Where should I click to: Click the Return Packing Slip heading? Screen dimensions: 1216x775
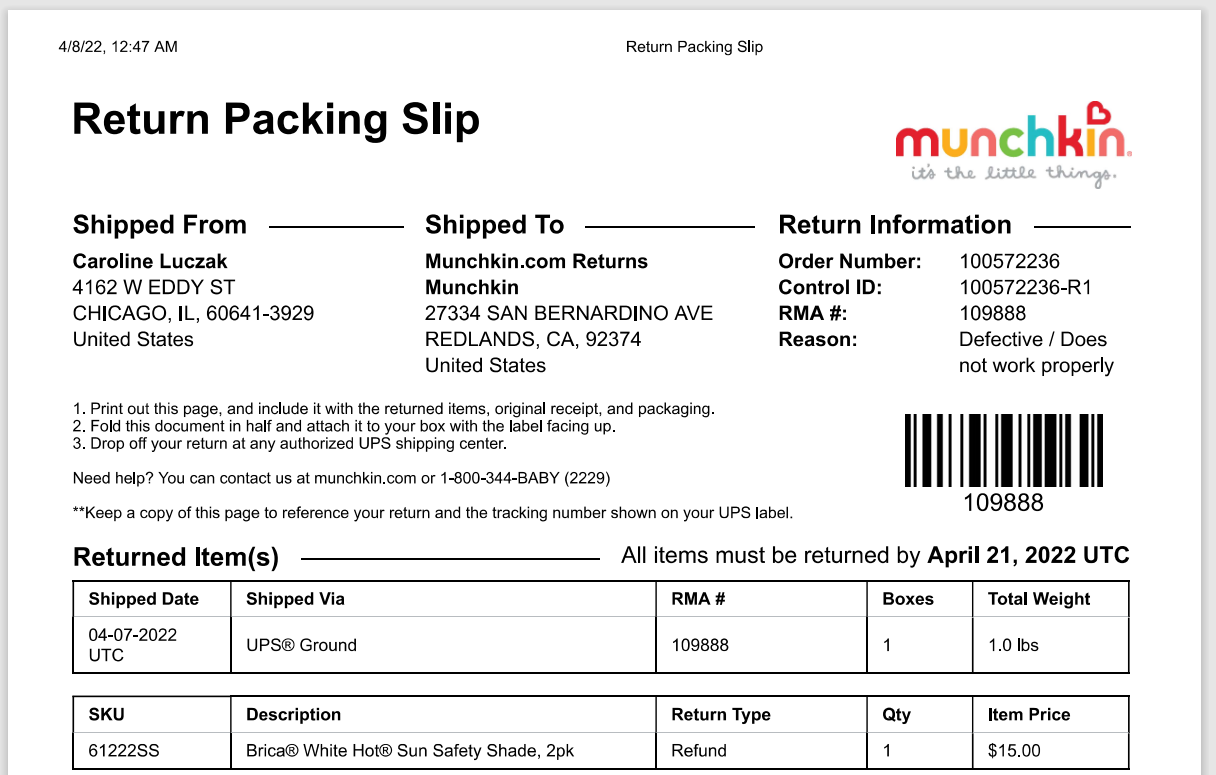pyautogui.click(x=276, y=119)
